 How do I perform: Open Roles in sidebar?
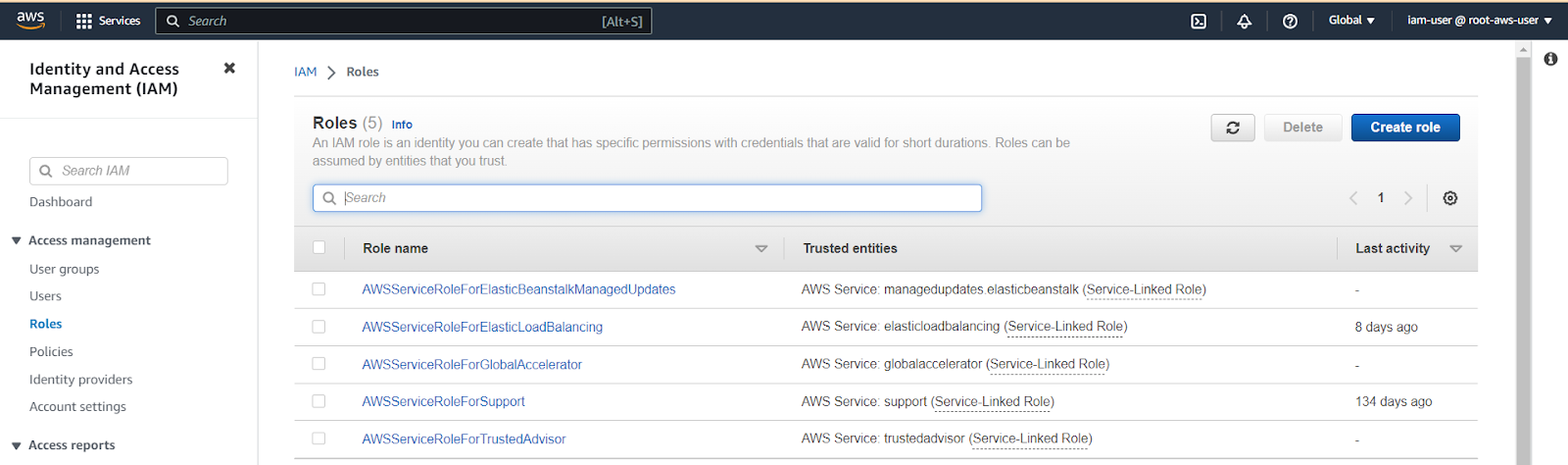pyautogui.click(x=46, y=324)
